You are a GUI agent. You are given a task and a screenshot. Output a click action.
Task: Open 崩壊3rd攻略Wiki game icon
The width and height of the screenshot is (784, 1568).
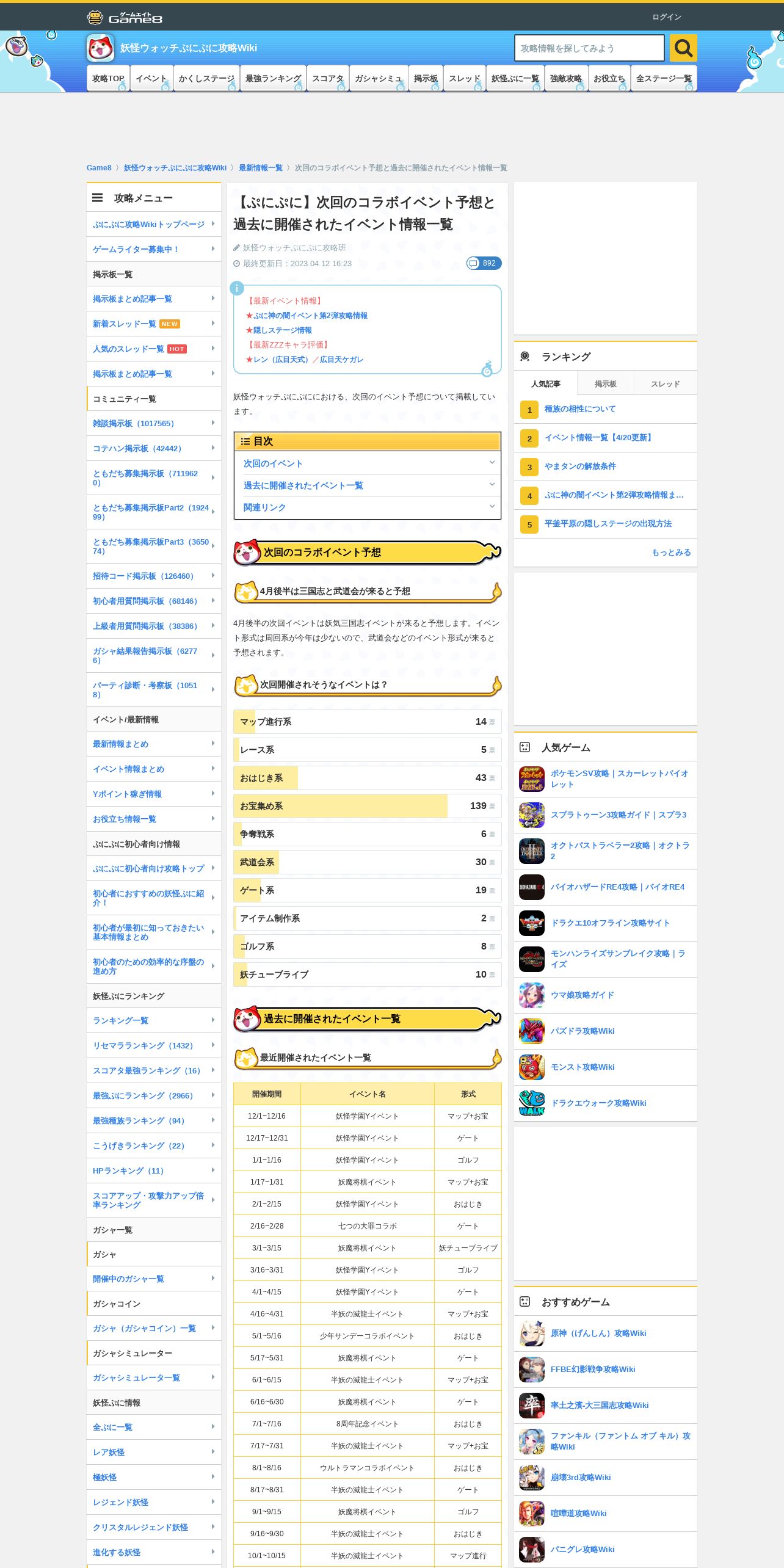(x=532, y=1477)
